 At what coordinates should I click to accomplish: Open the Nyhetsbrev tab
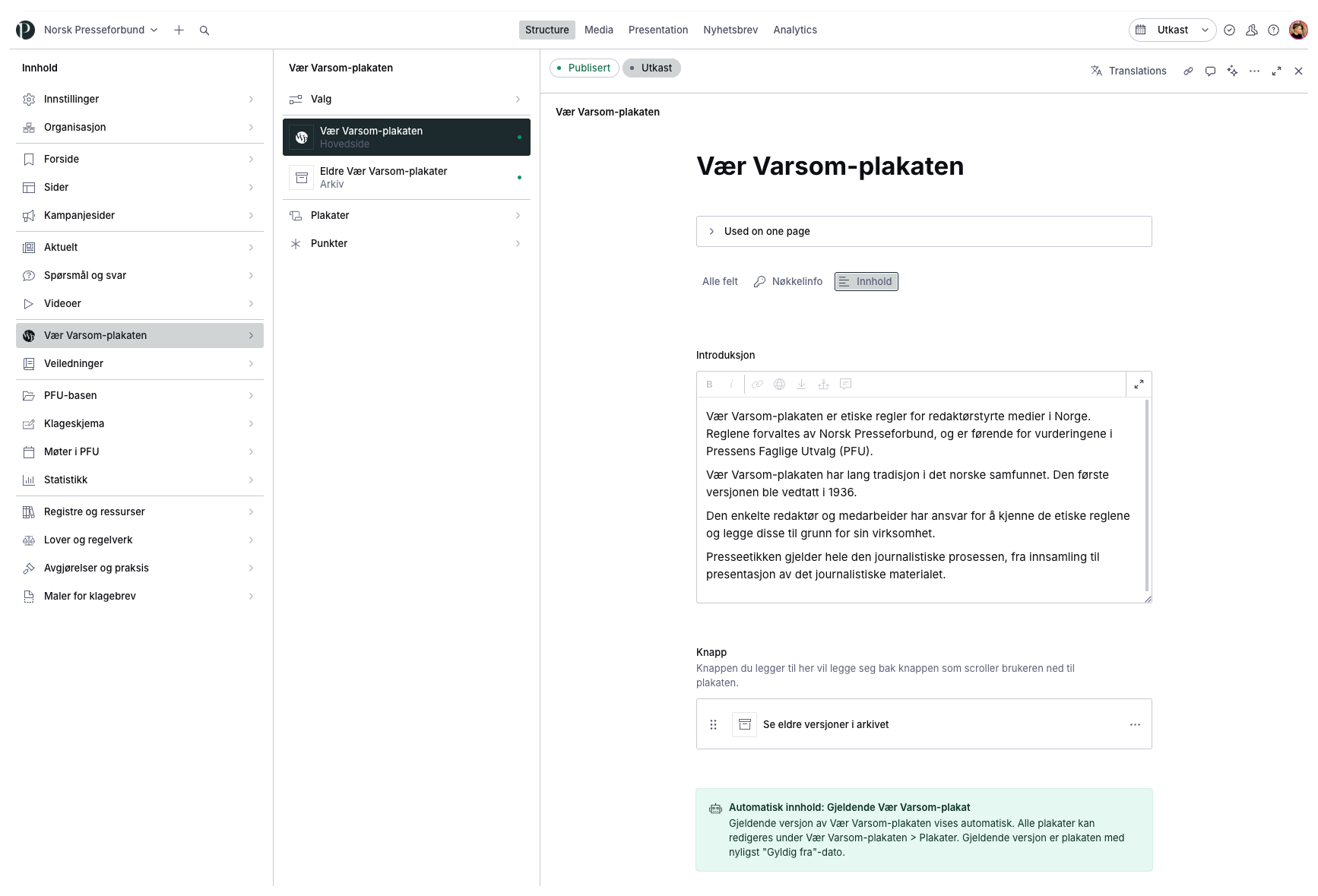[x=730, y=30]
